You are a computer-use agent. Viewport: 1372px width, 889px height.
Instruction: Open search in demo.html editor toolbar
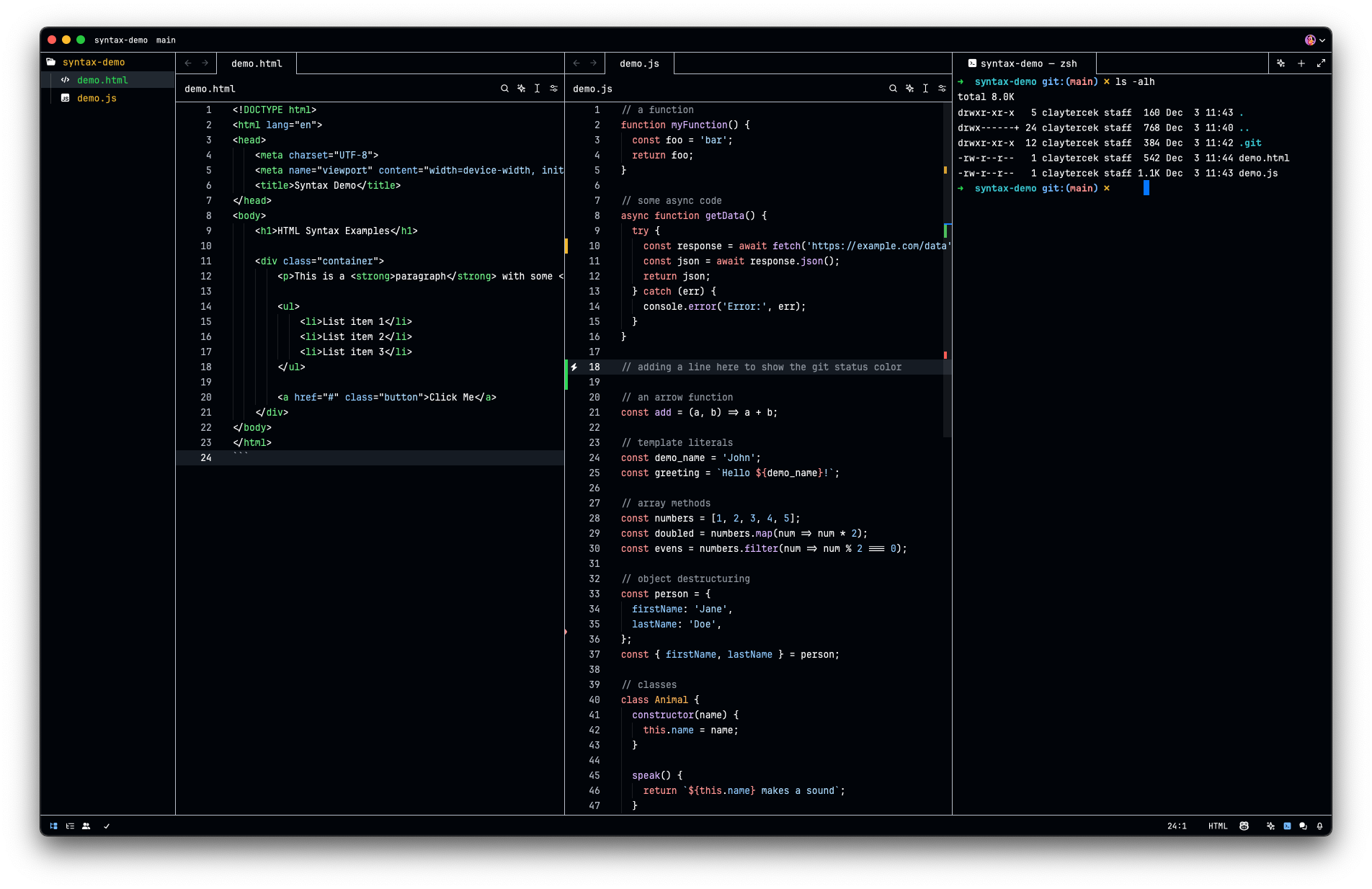[504, 89]
